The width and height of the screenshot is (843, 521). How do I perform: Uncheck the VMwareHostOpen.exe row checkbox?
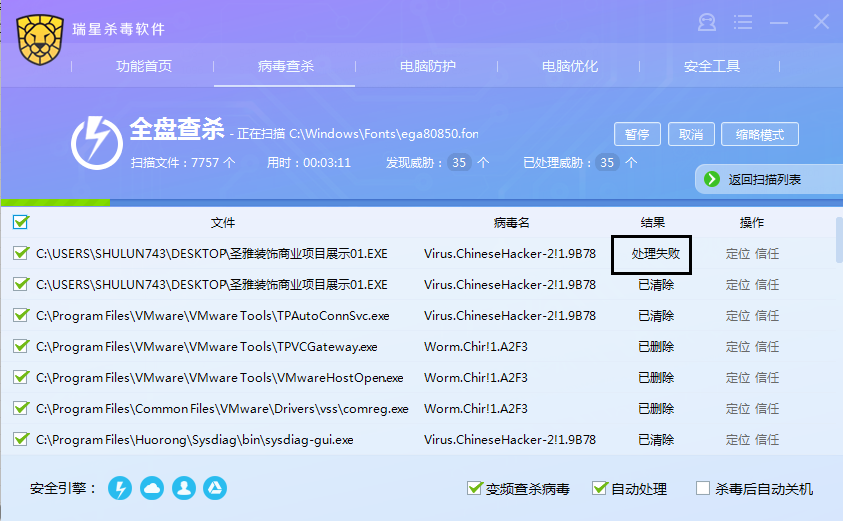click(21, 377)
